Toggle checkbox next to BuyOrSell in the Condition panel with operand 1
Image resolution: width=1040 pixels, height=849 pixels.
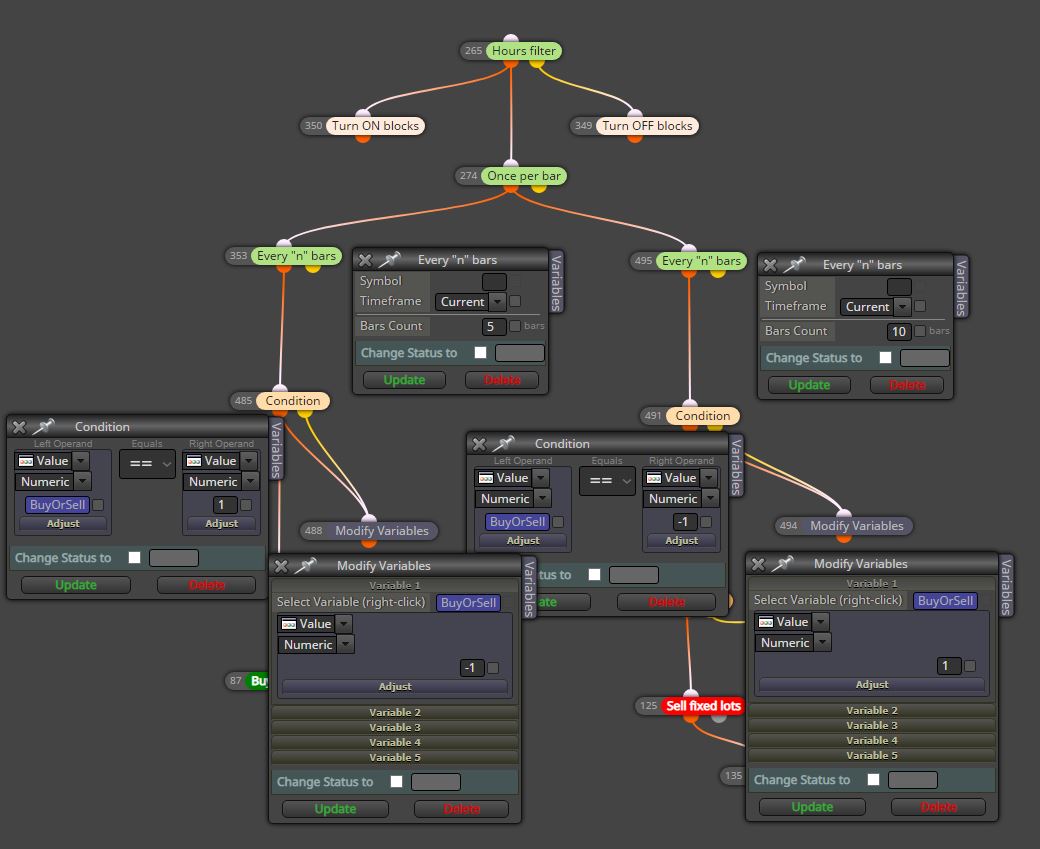(x=98, y=505)
